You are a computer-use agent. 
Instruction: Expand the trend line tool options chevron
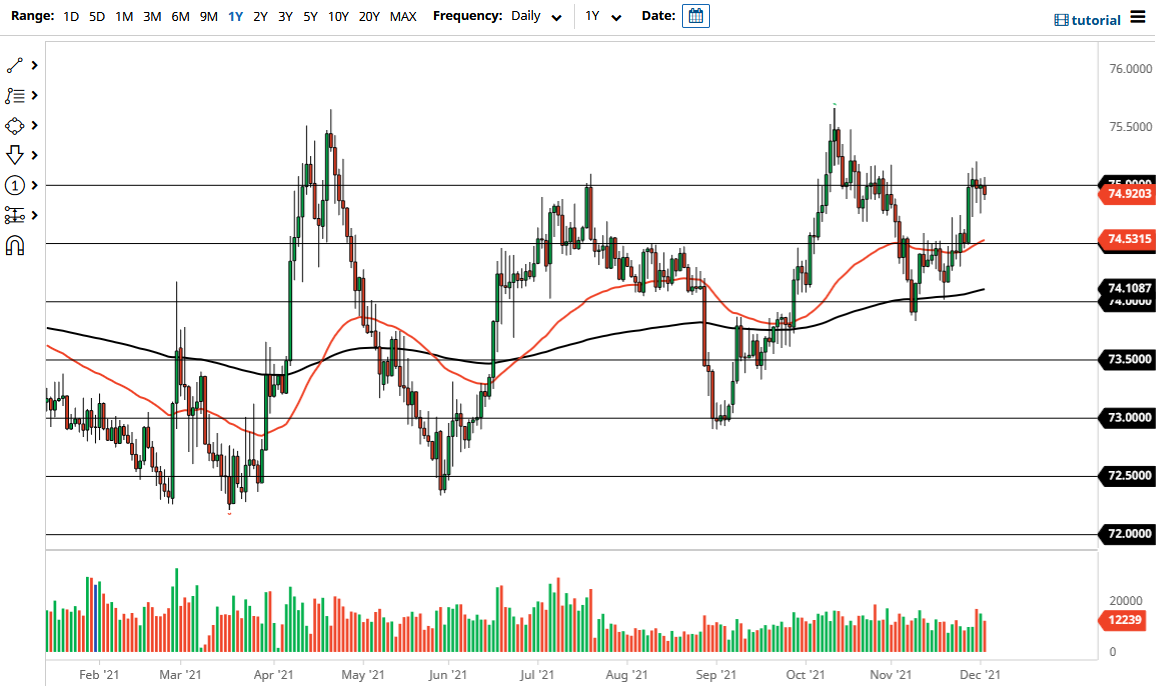click(x=32, y=65)
